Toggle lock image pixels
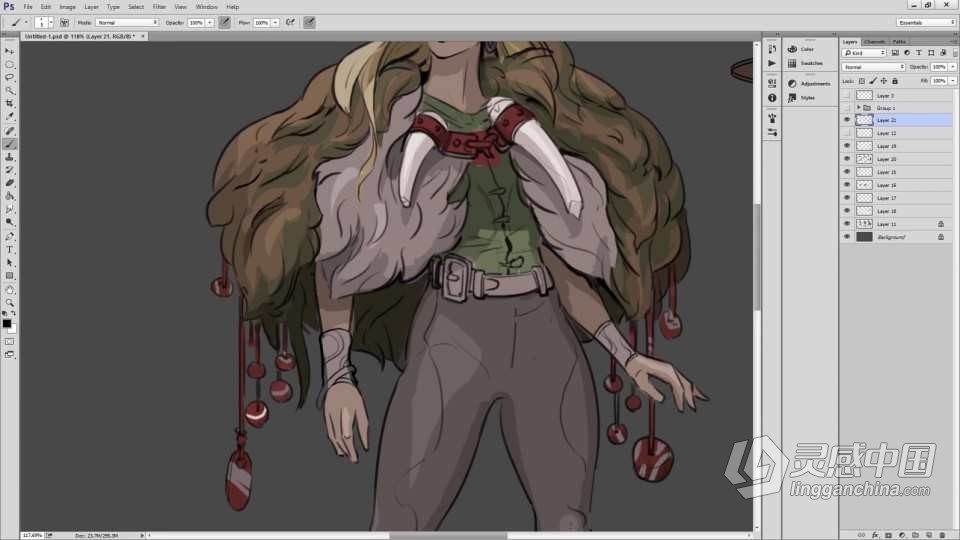 tap(873, 81)
